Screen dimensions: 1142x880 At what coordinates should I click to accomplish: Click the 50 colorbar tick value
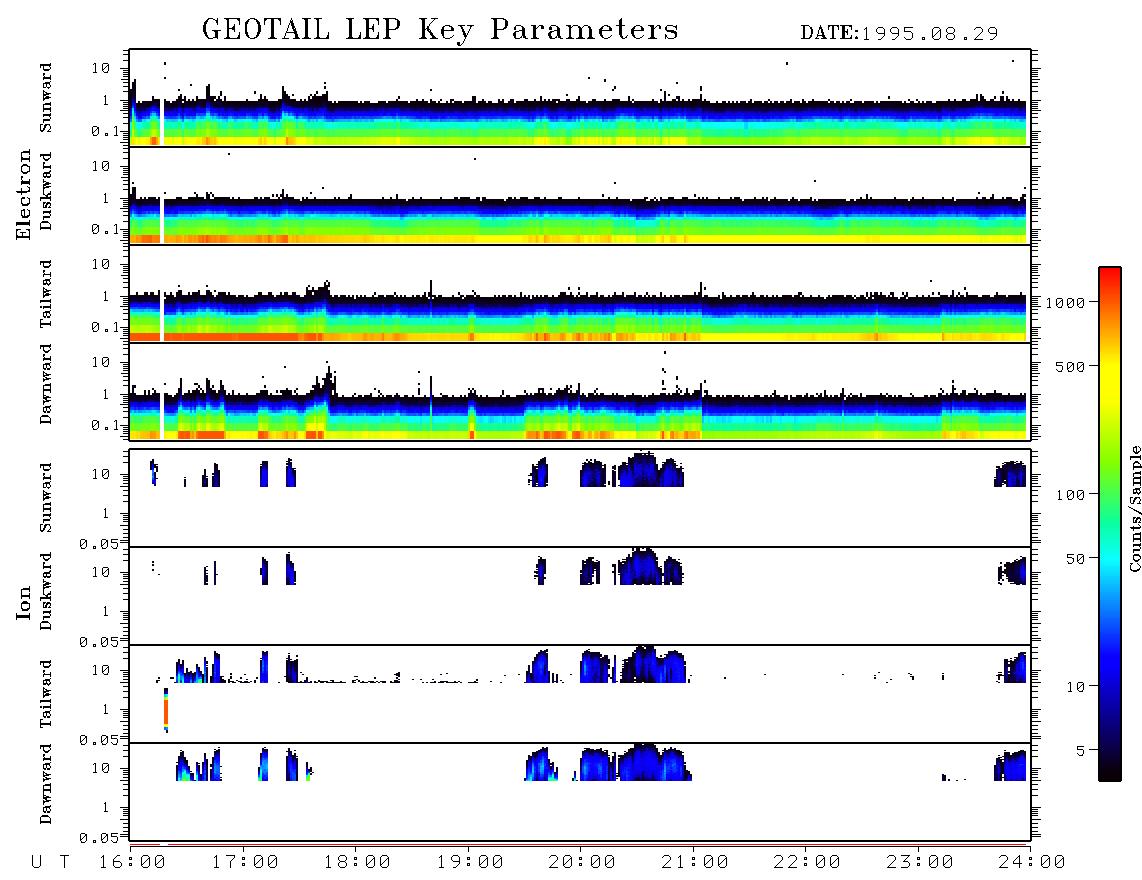[x=1076, y=559]
